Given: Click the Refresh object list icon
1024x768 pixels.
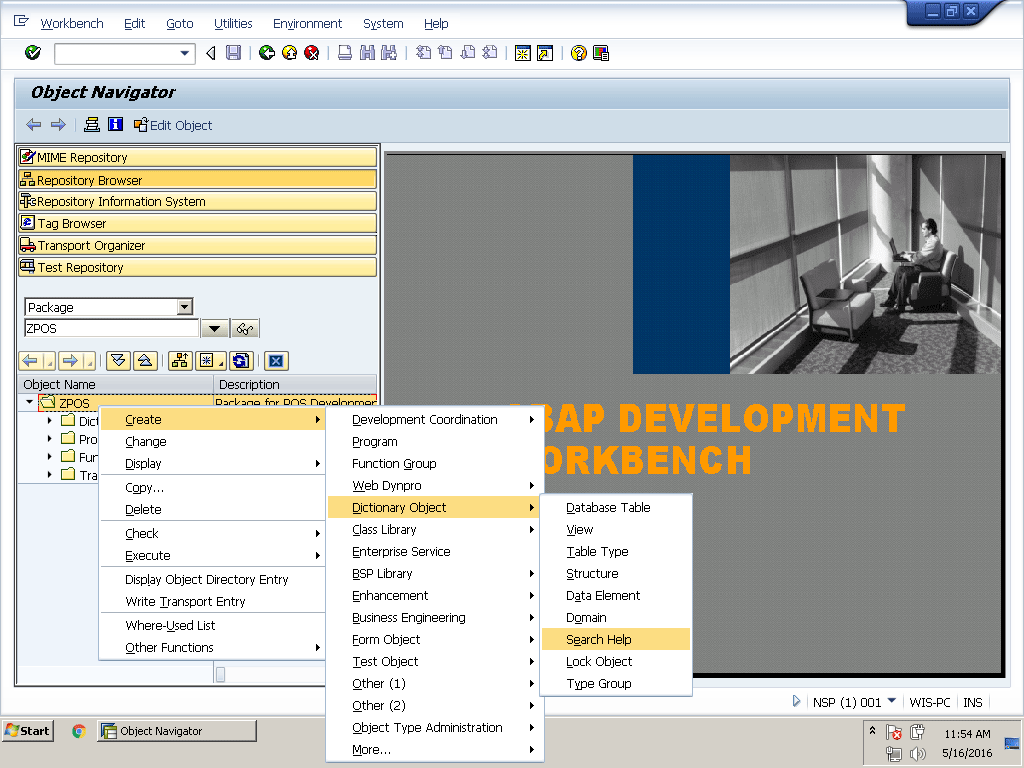Looking at the screenshot, I should 240,361.
